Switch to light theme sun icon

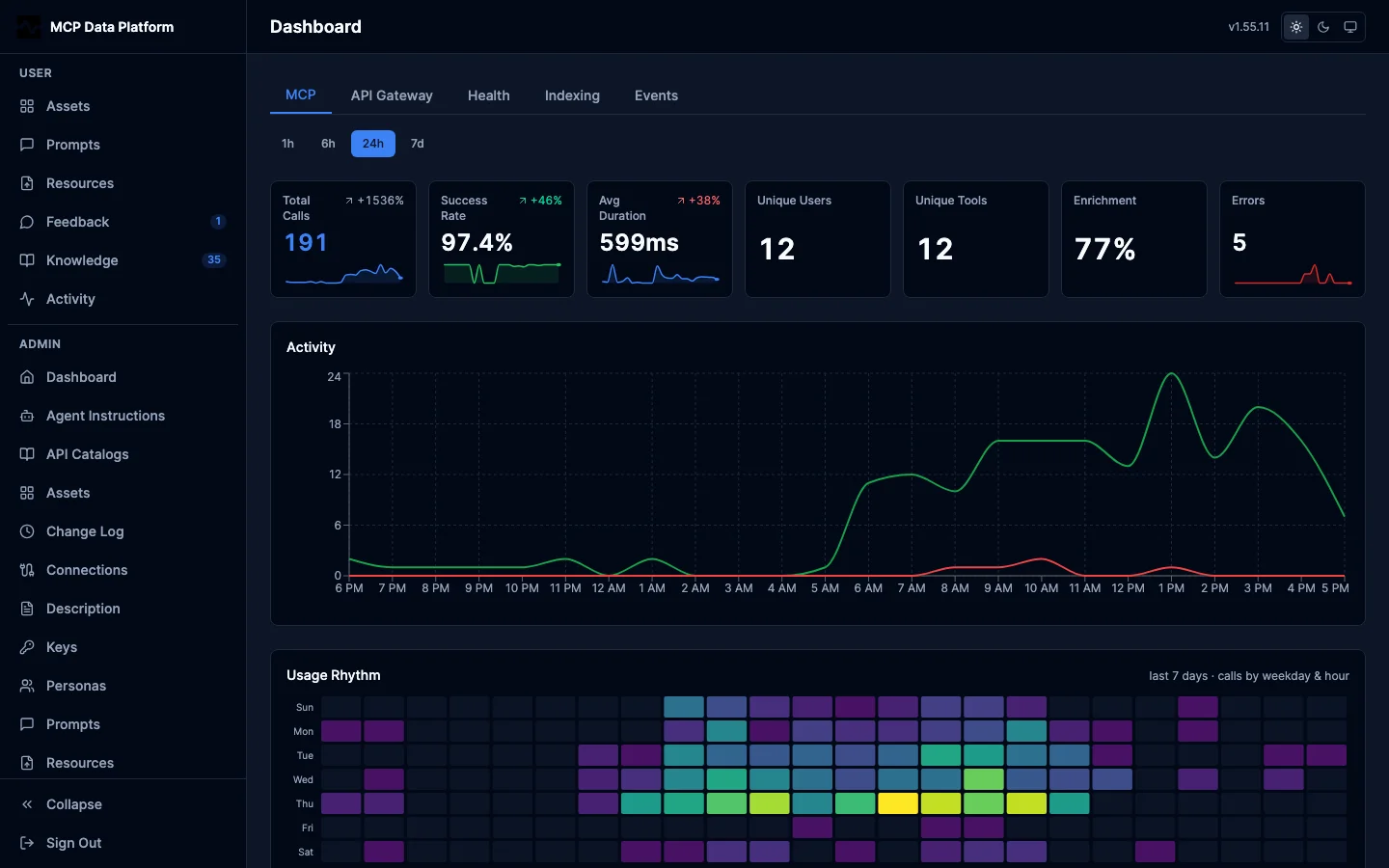click(x=1296, y=27)
